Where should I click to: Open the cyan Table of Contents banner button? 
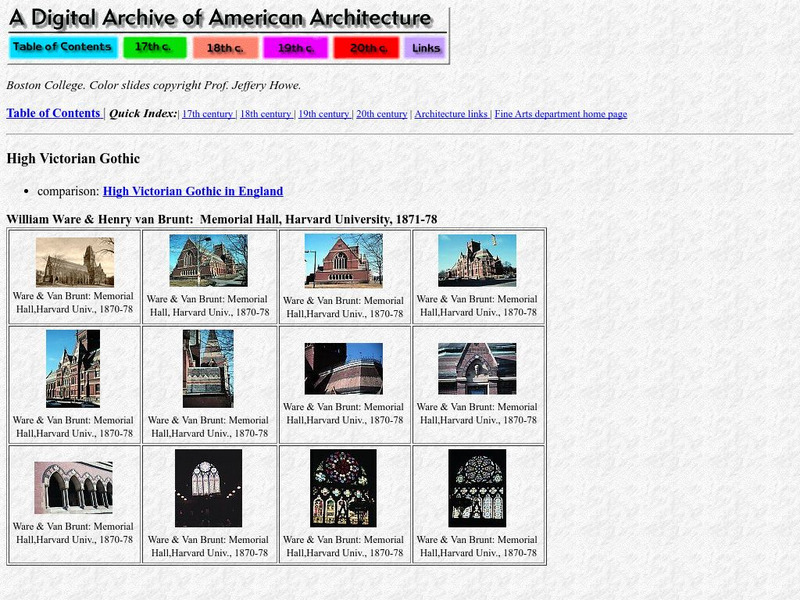63,47
